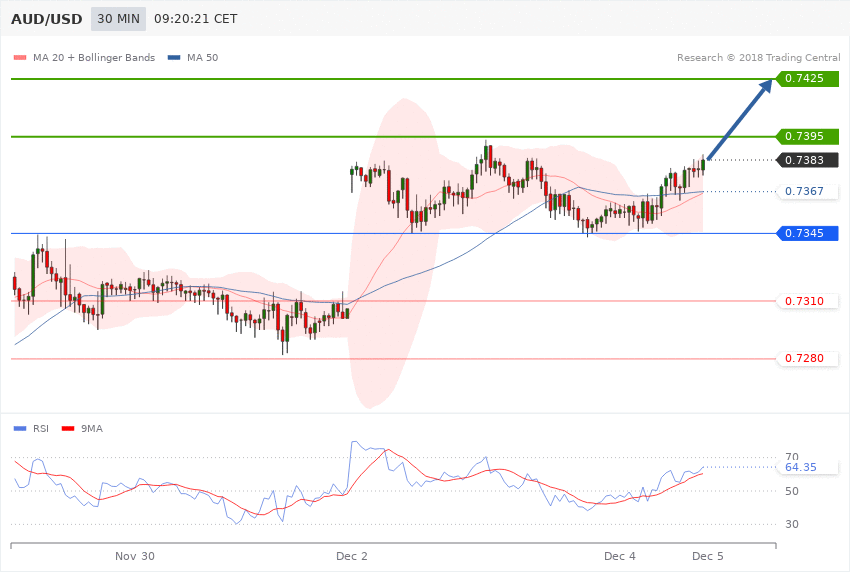Click the RSI 50 level label

tap(792, 491)
